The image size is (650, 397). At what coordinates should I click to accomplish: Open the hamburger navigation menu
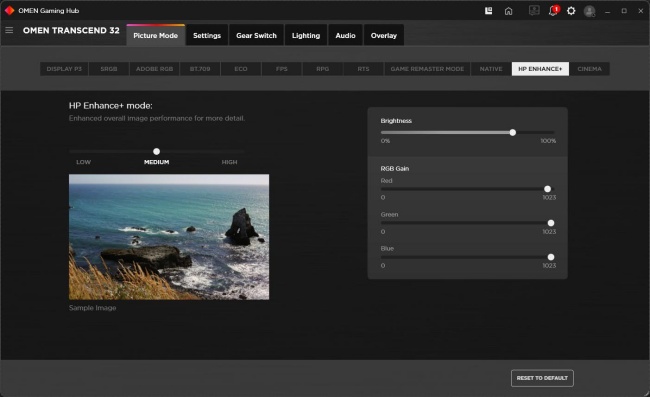pyautogui.click(x=9, y=30)
